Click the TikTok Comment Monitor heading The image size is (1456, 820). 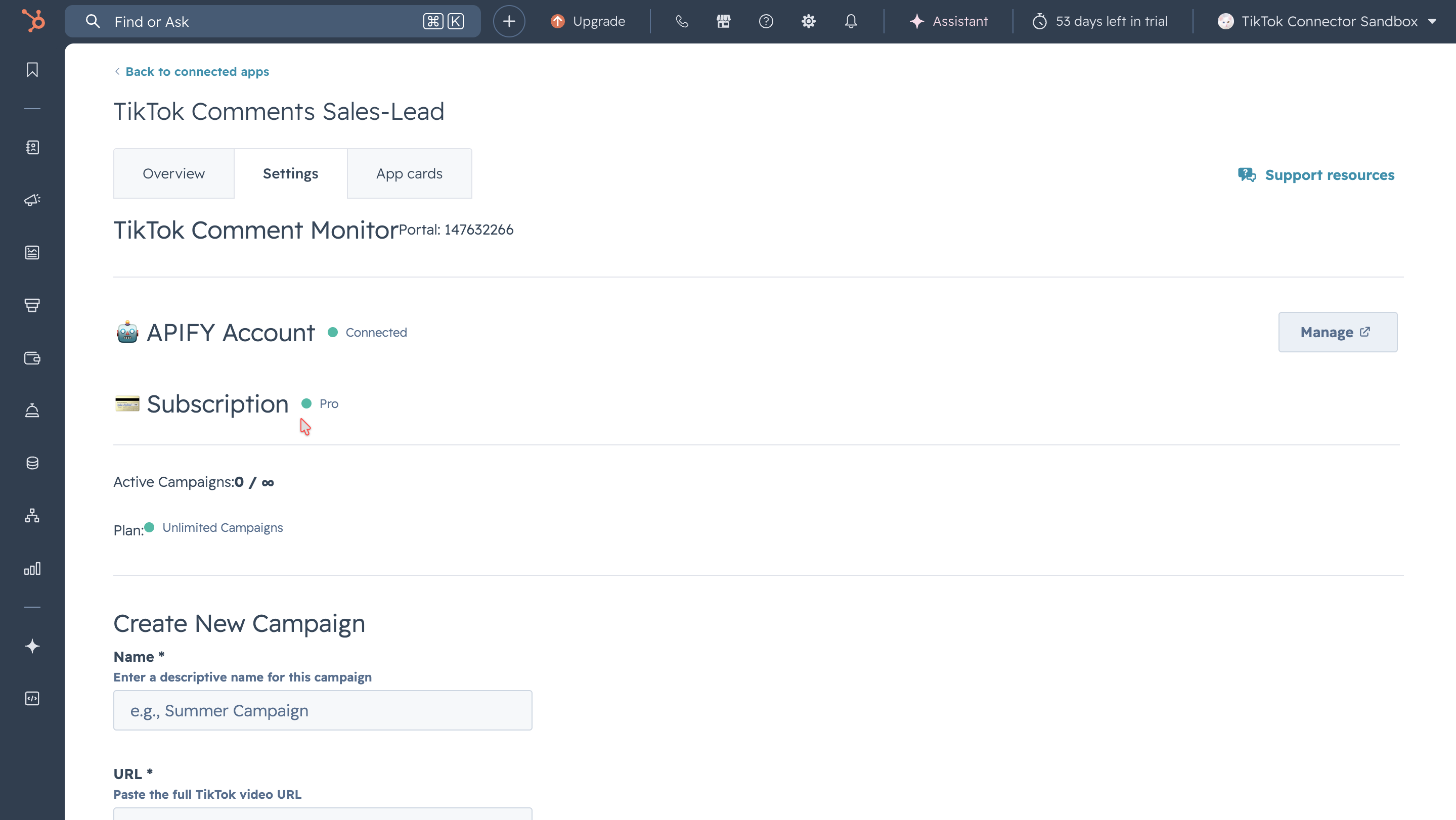click(256, 231)
